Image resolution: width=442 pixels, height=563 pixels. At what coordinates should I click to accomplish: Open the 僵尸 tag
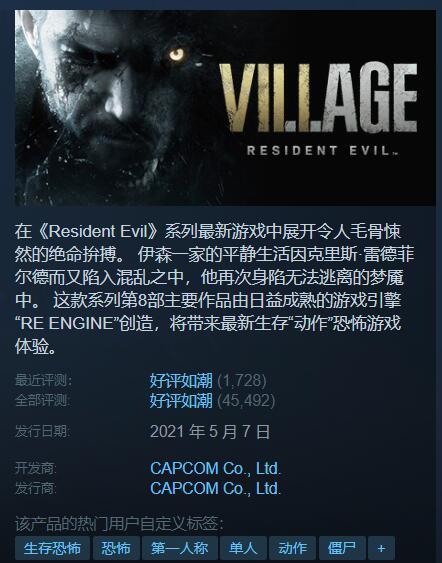(x=342, y=548)
